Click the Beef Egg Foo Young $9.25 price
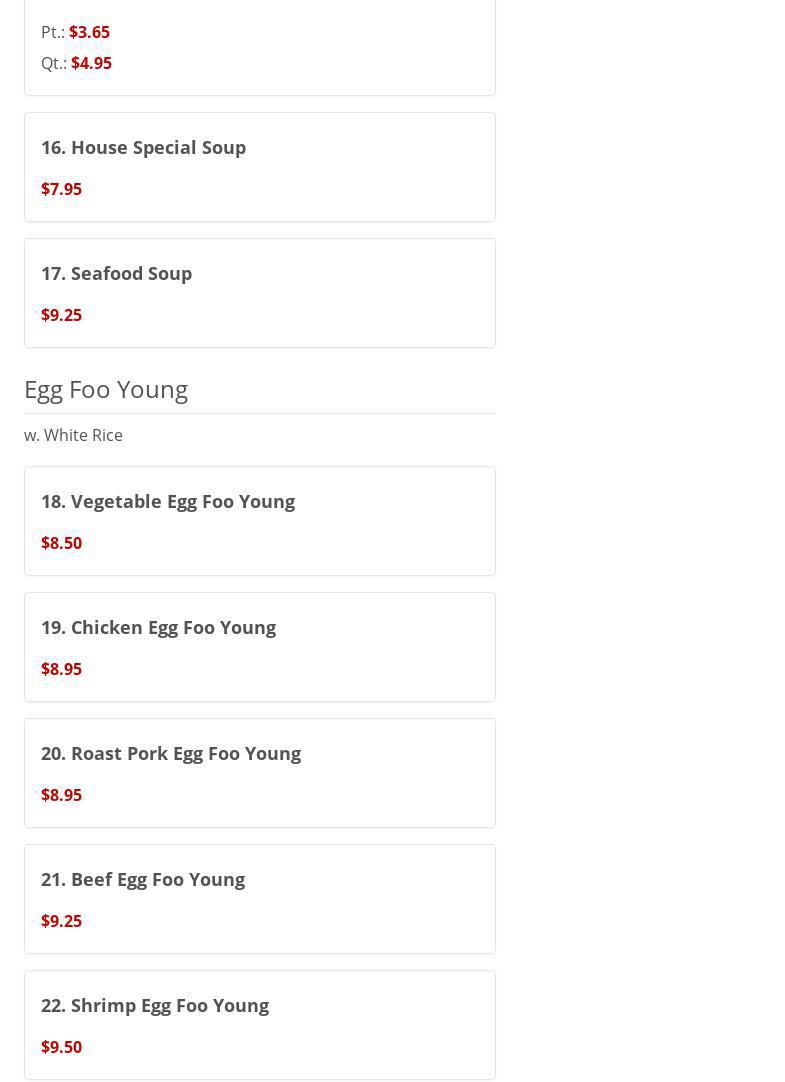Image resolution: width=785 pixels, height=1082 pixels. click(x=61, y=921)
